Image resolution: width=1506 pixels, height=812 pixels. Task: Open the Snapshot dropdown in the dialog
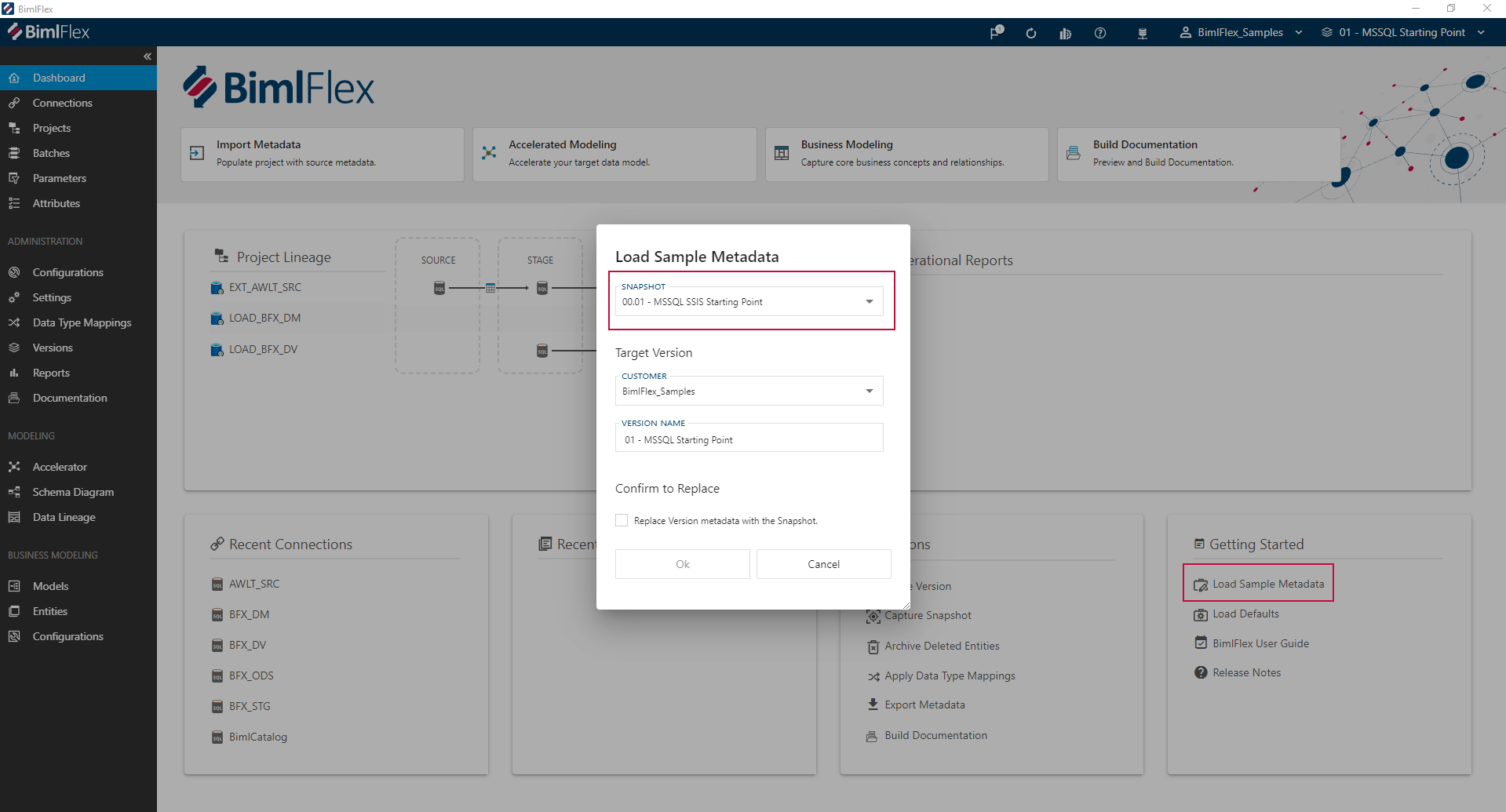click(x=868, y=301)
